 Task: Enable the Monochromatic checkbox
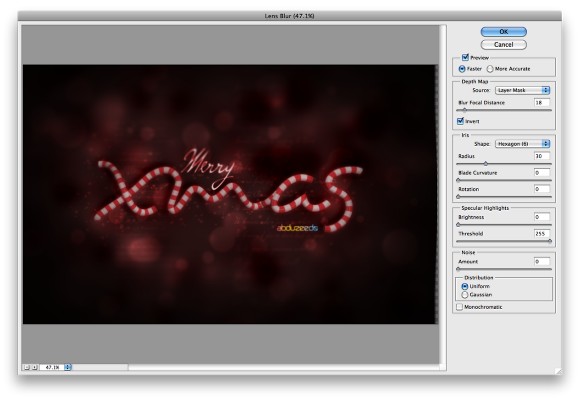pyautogui.click(x=459, y=307)
